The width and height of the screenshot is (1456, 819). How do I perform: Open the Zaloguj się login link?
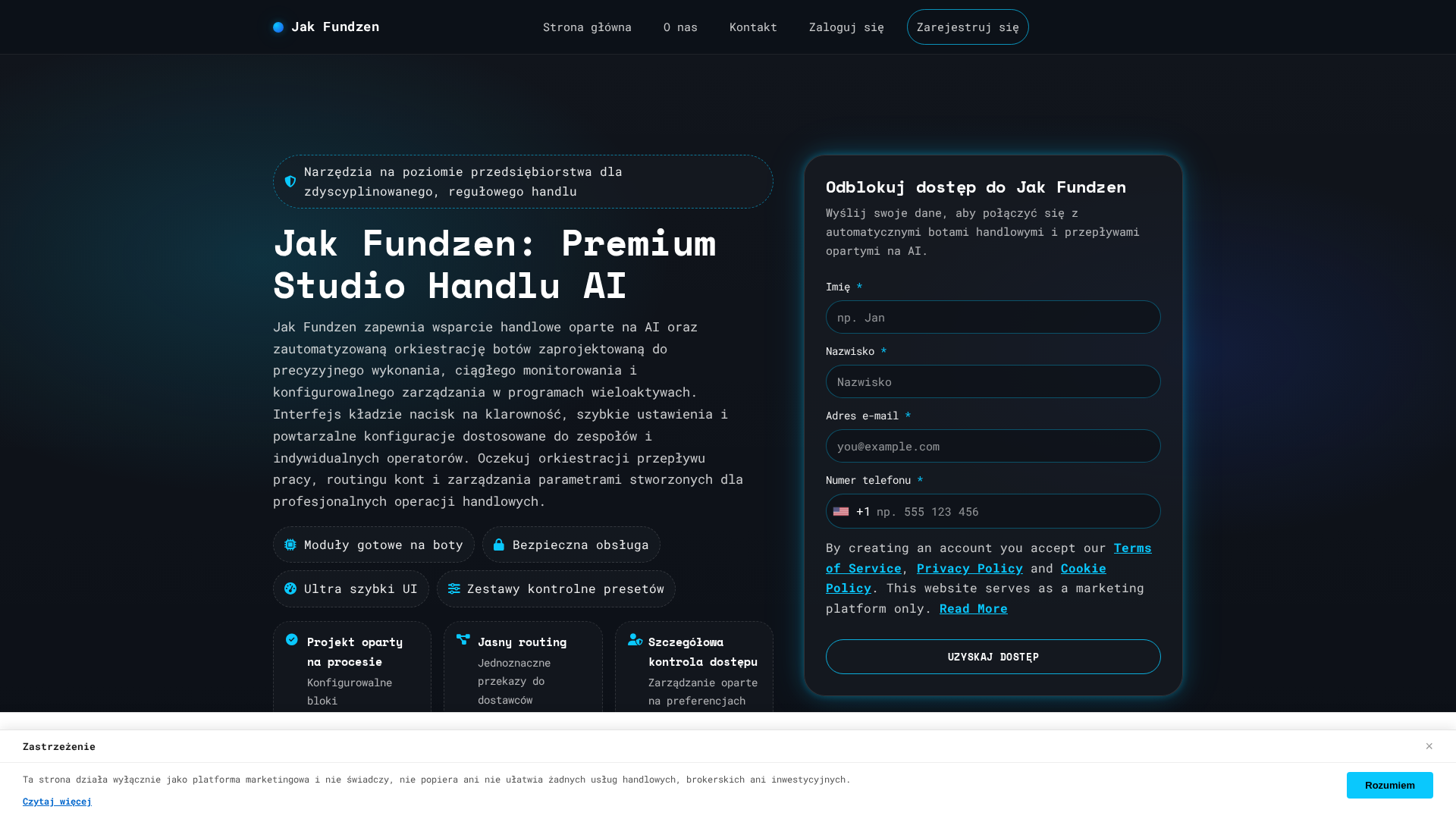[846, 27]
